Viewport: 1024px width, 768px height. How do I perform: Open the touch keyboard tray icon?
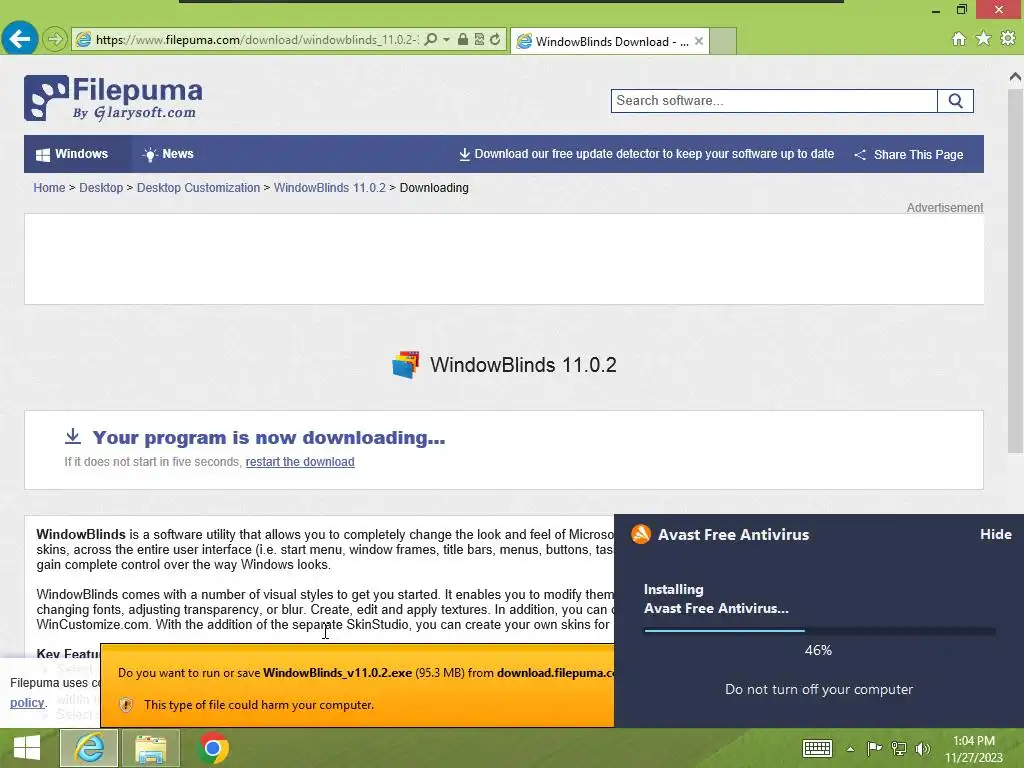coord(817,748)
